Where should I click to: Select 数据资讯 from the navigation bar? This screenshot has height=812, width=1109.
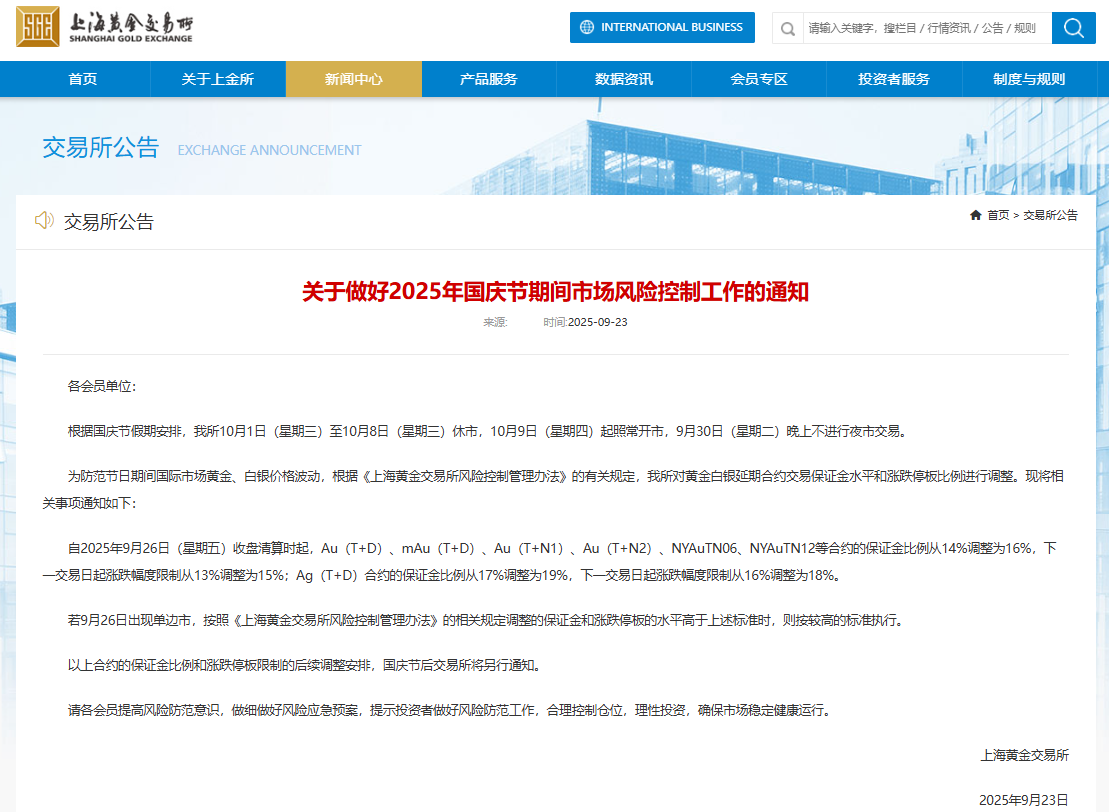(624, 78)
